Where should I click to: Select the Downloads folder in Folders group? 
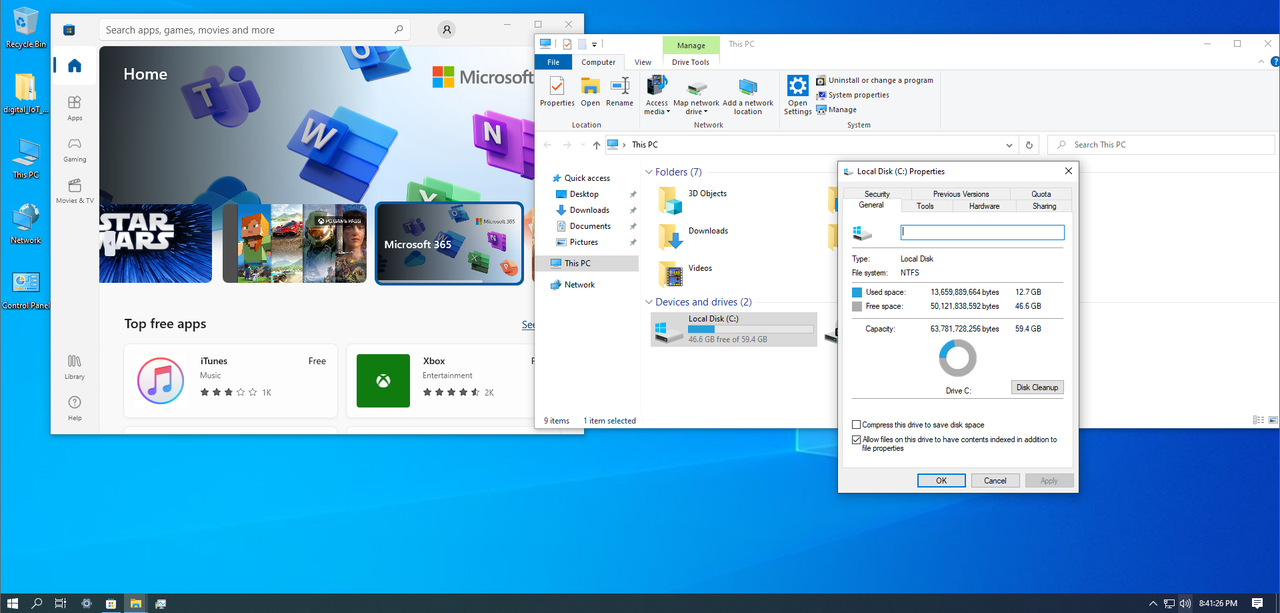click(x=693, y=236)
